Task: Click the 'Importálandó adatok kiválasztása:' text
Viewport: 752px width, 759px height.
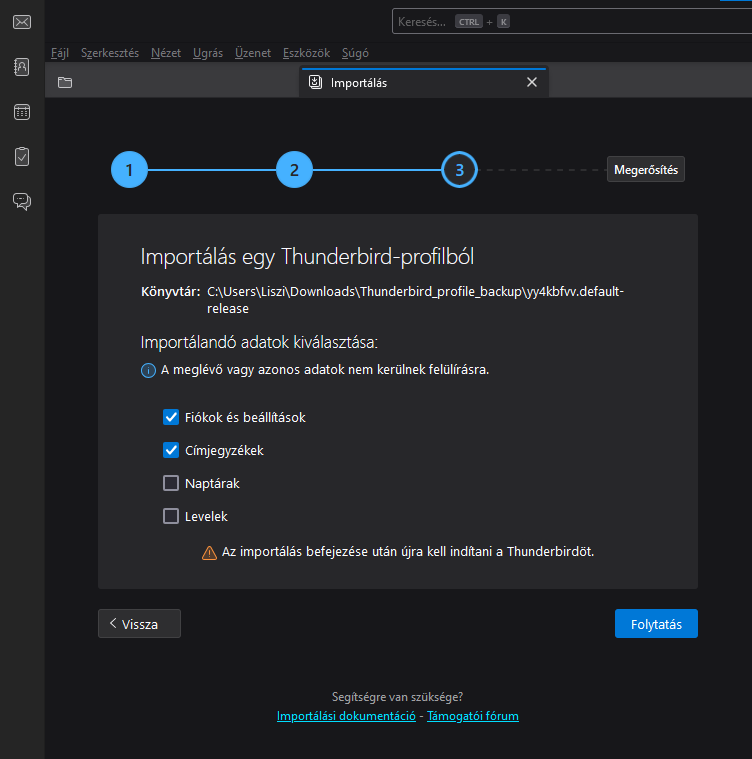Action: click(259, 342)
